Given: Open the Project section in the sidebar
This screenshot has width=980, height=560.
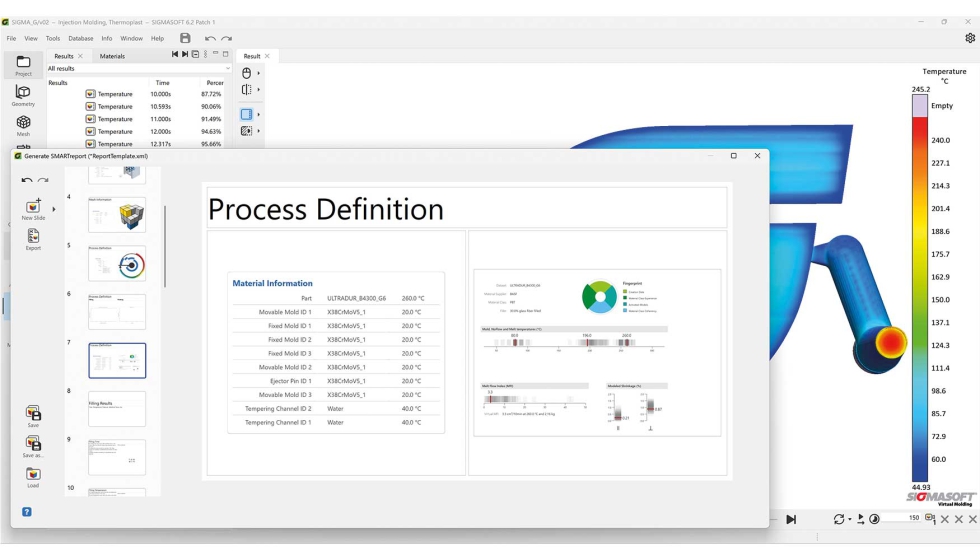Looking at the screenshot, I should [23, 65].
